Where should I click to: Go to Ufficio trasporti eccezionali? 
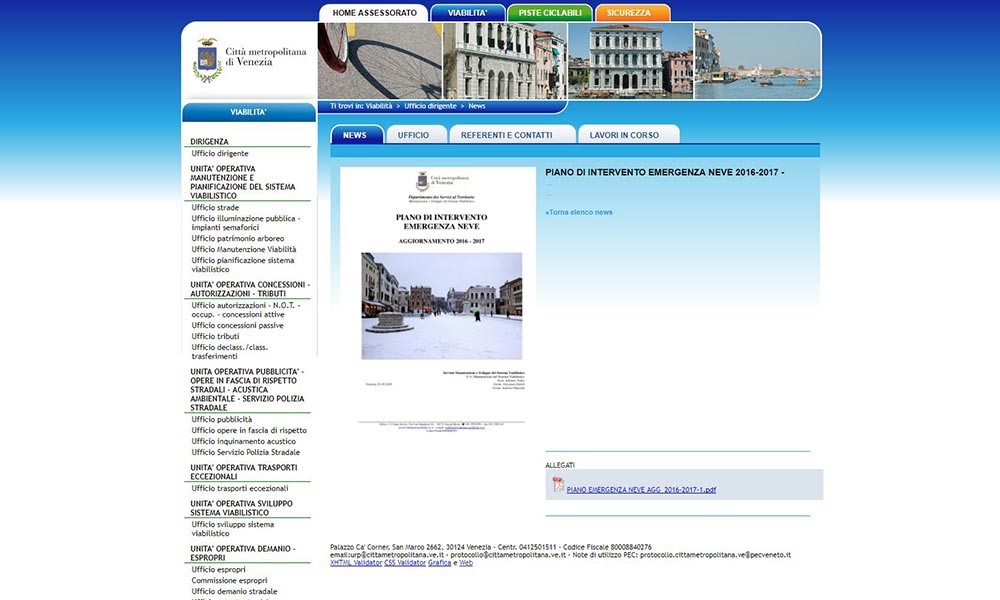pos(240,488)
